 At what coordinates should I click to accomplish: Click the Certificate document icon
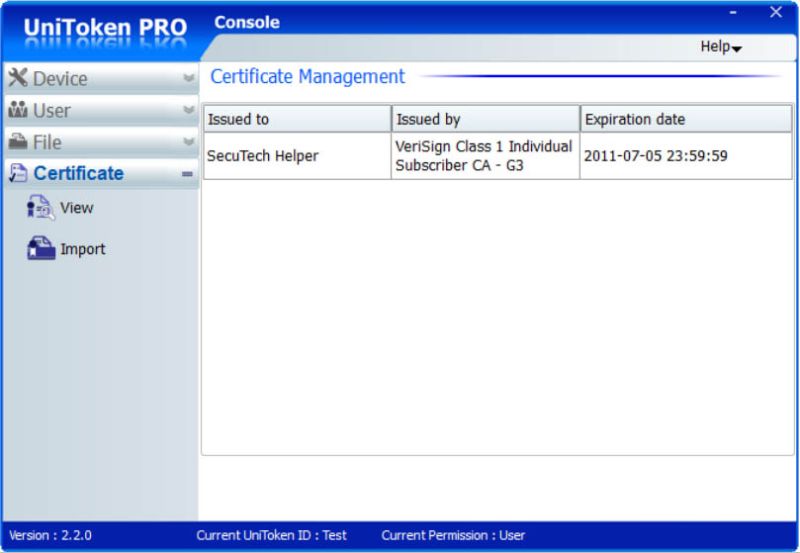18,173
